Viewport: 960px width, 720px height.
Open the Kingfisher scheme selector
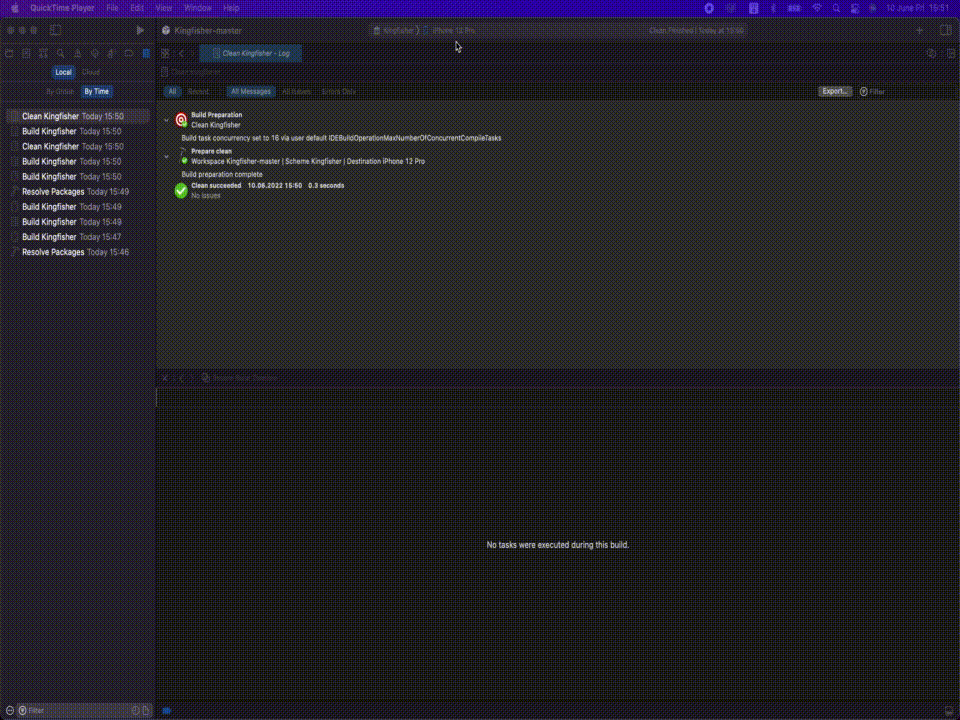(x=393, y=30)
